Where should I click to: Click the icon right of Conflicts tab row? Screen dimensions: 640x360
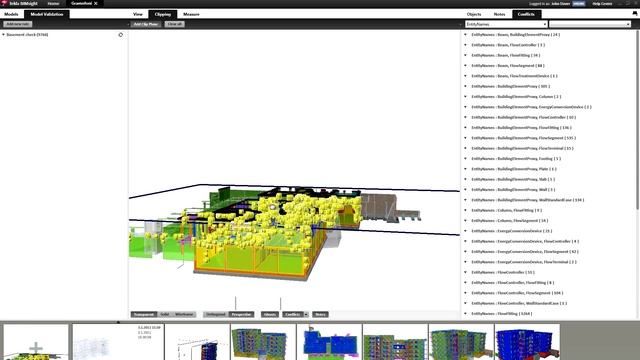point(634,14)
